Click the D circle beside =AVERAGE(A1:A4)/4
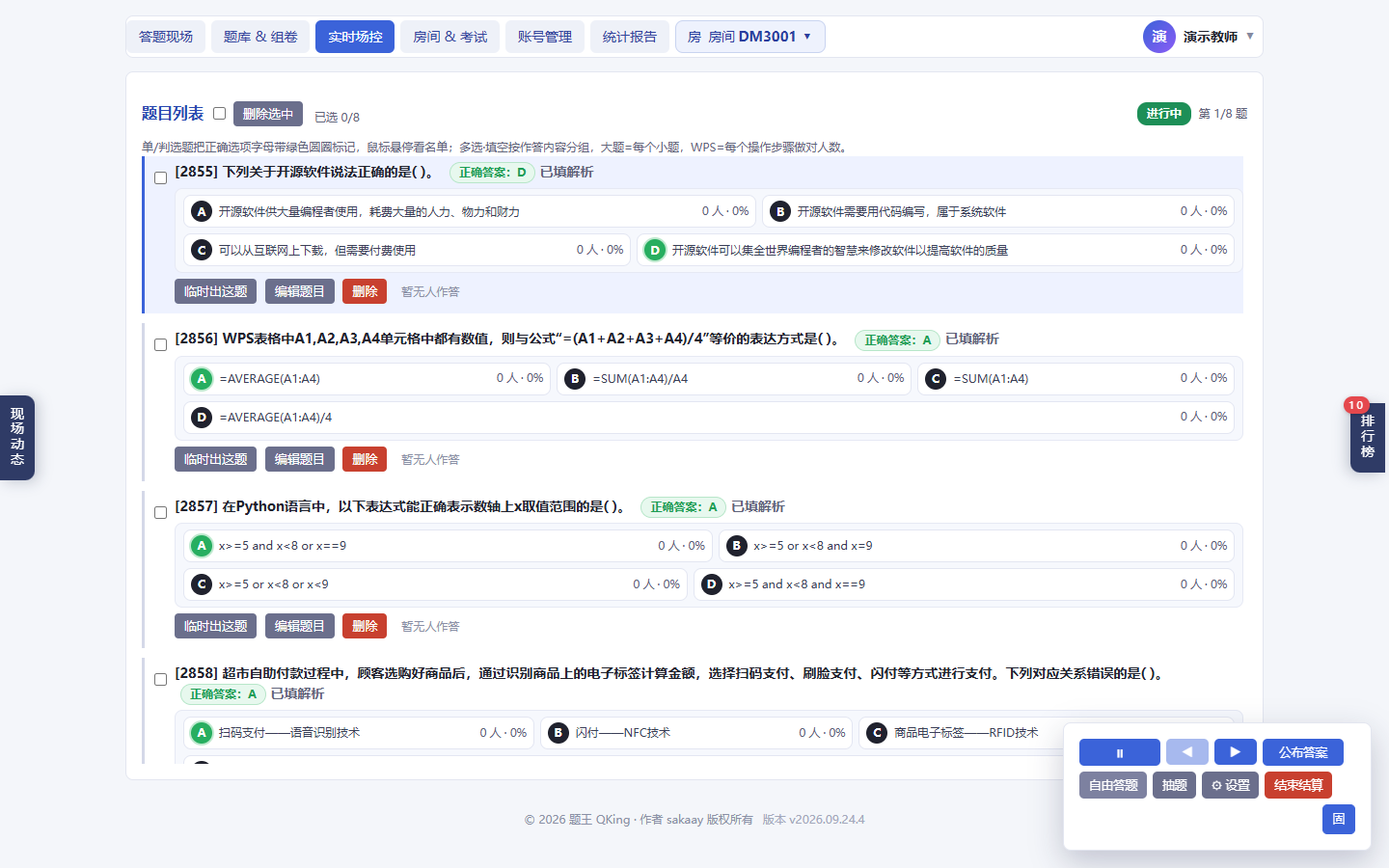This screenshot has height=868, width=1389. 201,418
